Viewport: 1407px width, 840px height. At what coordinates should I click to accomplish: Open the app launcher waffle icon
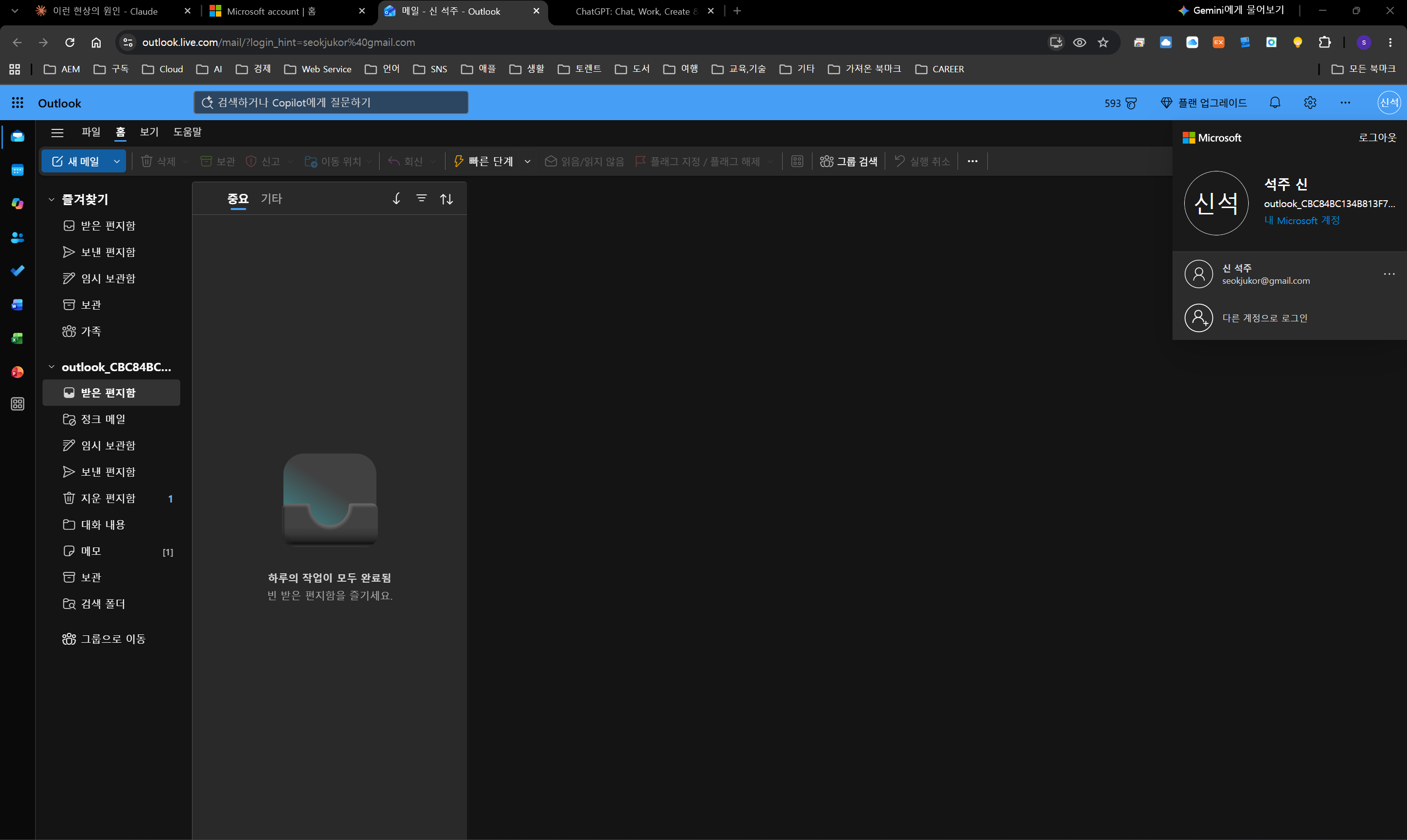[18, 103]
